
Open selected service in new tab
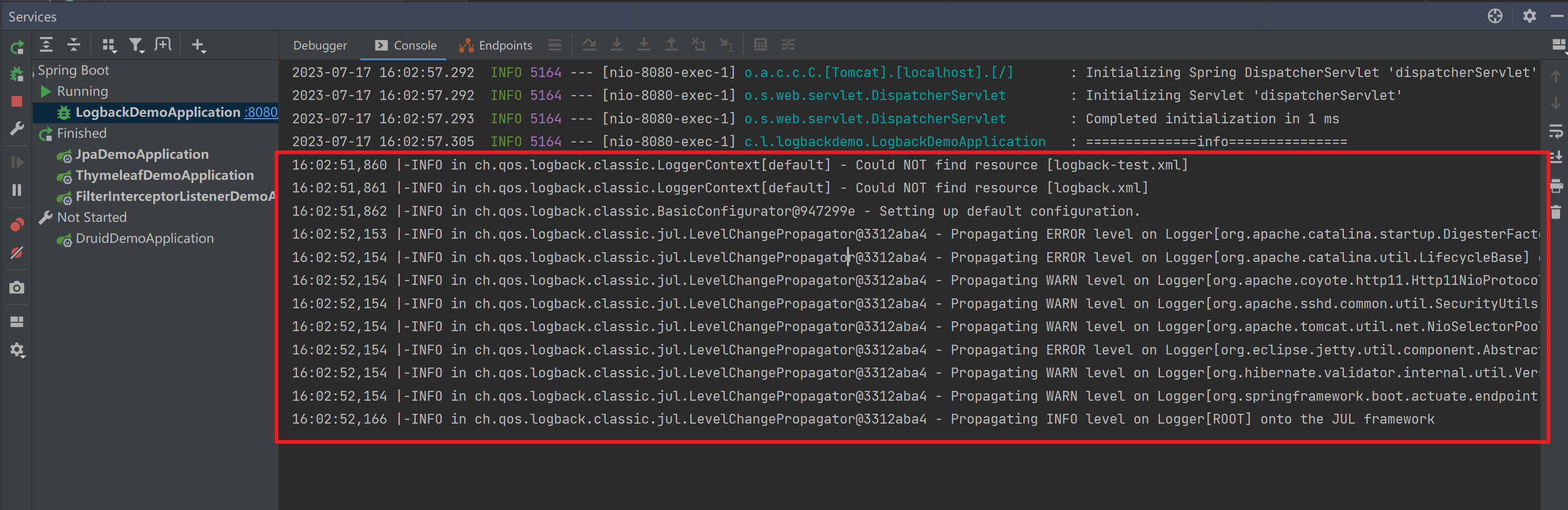pos(163,44)
